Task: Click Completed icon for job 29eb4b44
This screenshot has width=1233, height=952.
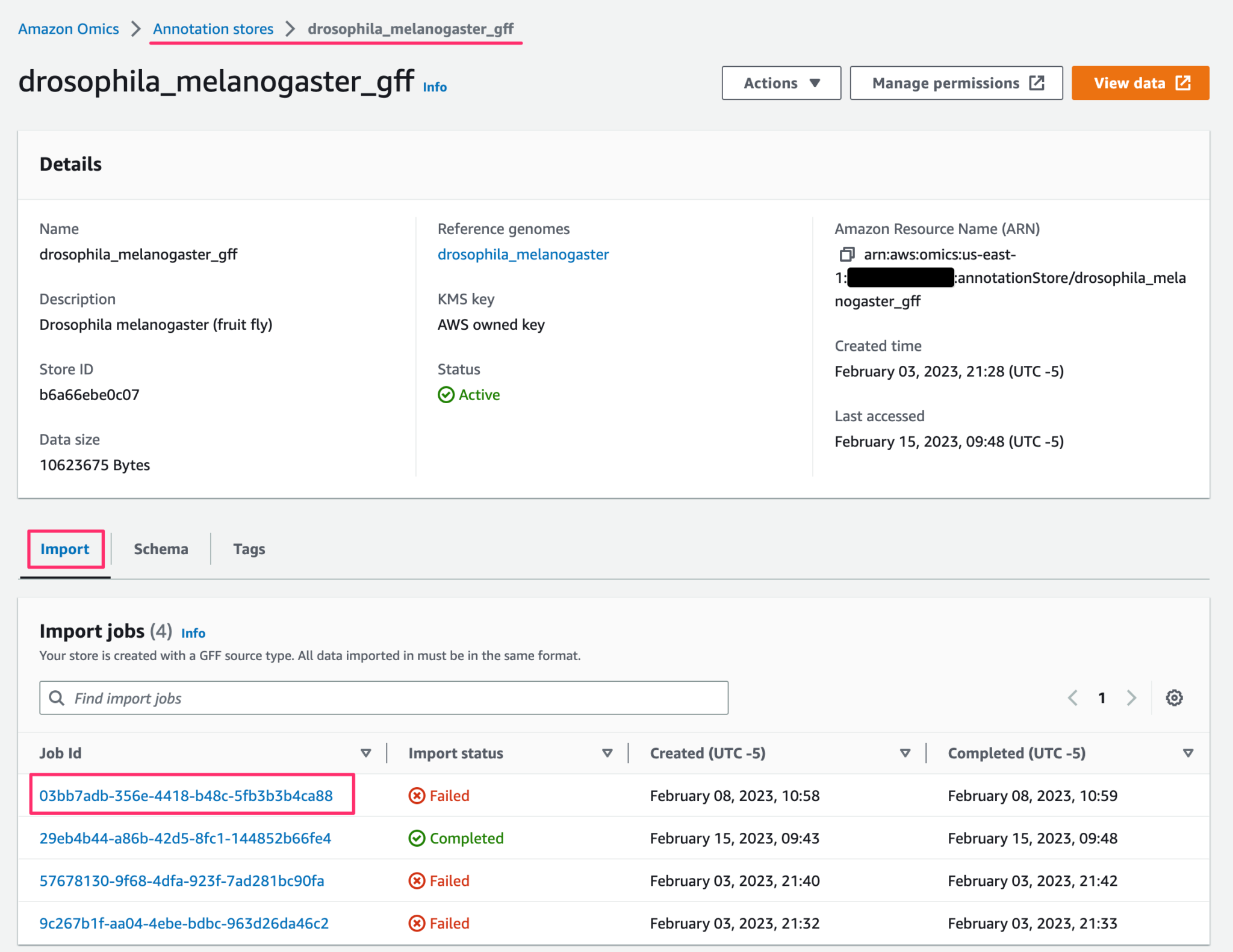Action: tap(417, 838)
